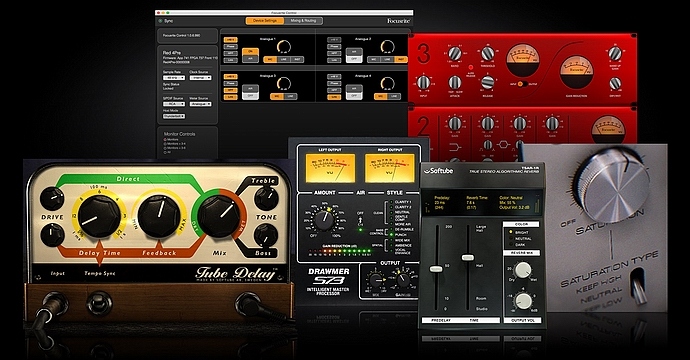Click the Treble tone knob

pyautogui.click(x=266, y=198)
